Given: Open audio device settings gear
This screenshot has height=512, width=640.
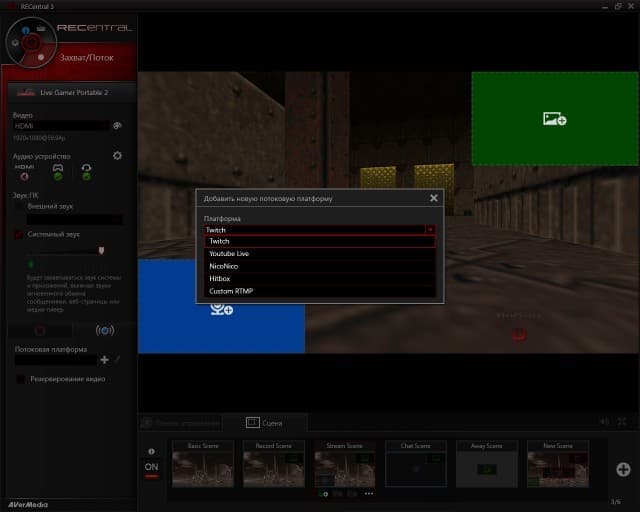Looking at the screenshot, I should (x=117, y=156).
